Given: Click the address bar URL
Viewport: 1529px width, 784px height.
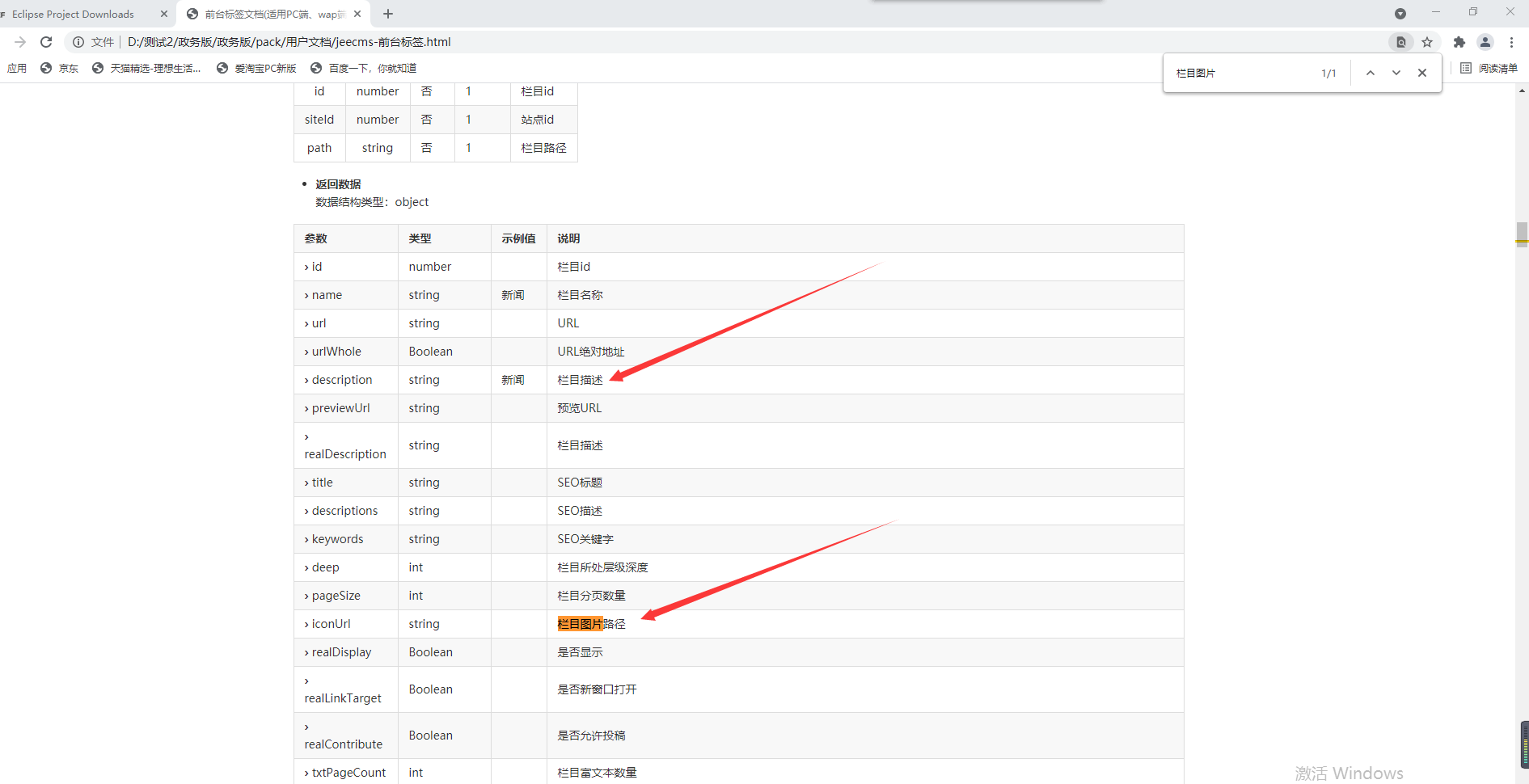Looking at the screenshot, I should [x=289, y=42].
